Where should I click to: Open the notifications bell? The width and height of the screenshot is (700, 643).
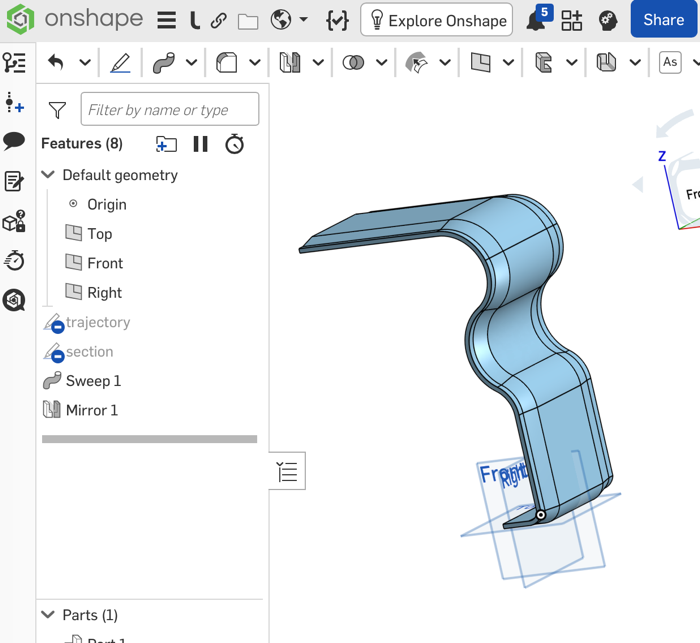[x=536, y=21]
